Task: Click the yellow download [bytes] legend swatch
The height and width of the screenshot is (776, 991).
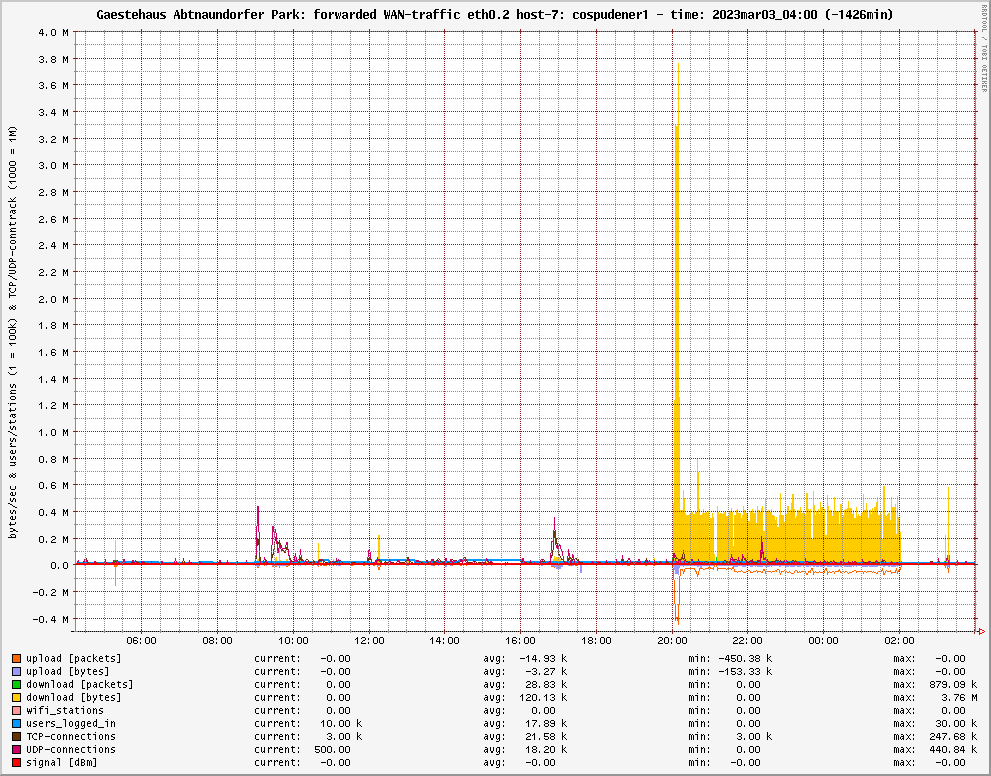Action: (16, 698)
